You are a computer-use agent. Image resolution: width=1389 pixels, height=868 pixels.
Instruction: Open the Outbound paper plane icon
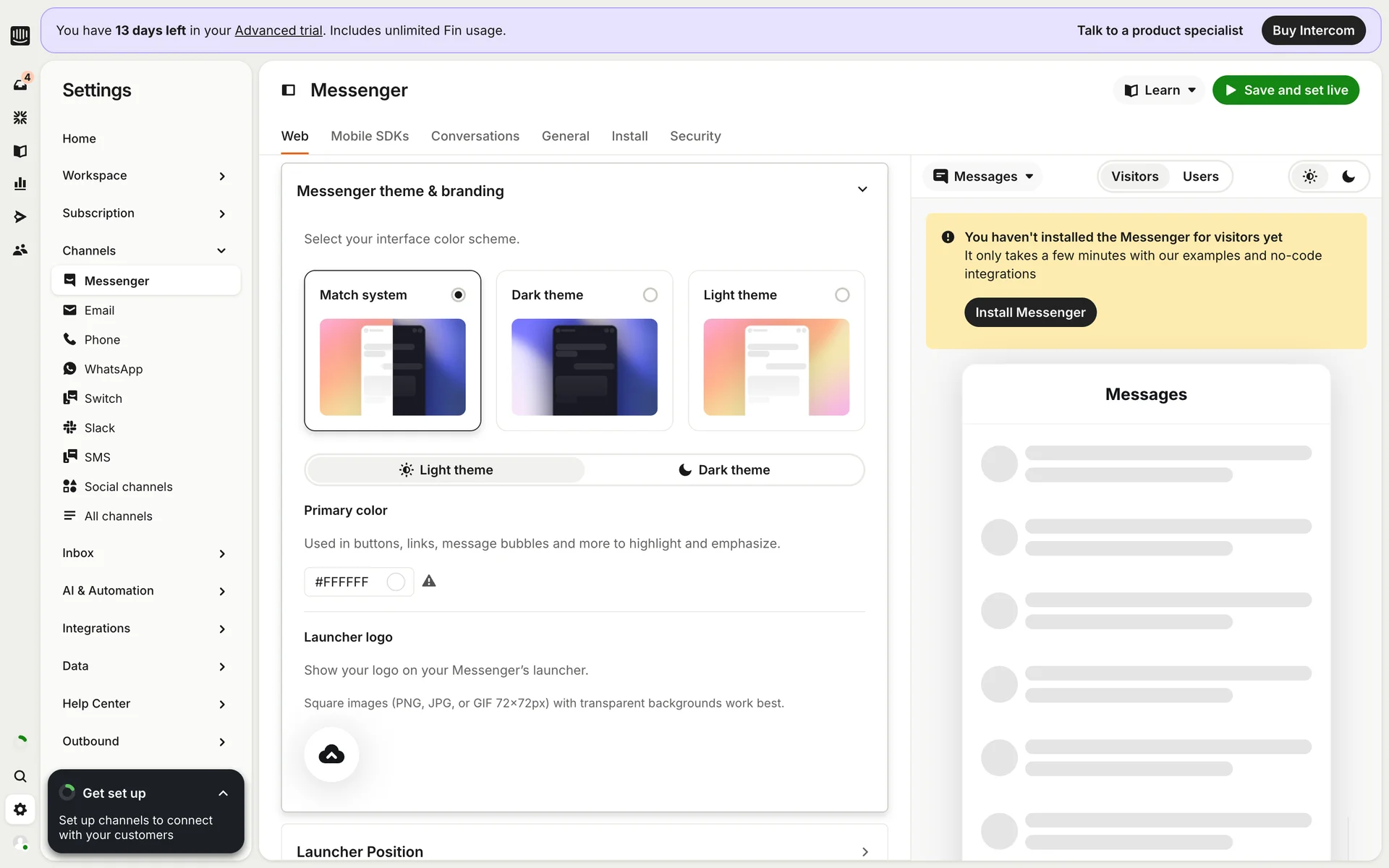pyautogui.click(x=20, y=217)
